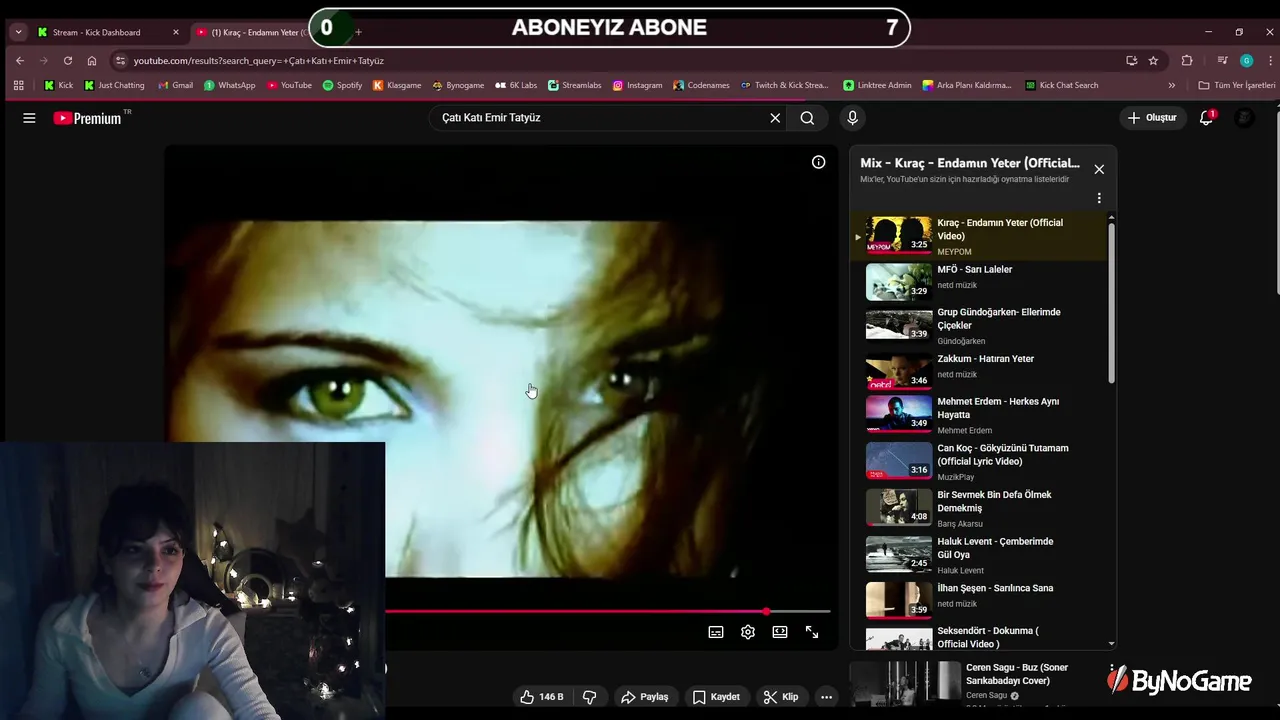The height and width of the screenshot is (720, 1280).
Task: Open YouTube notifications bell
Action: tap(1206, 118)
